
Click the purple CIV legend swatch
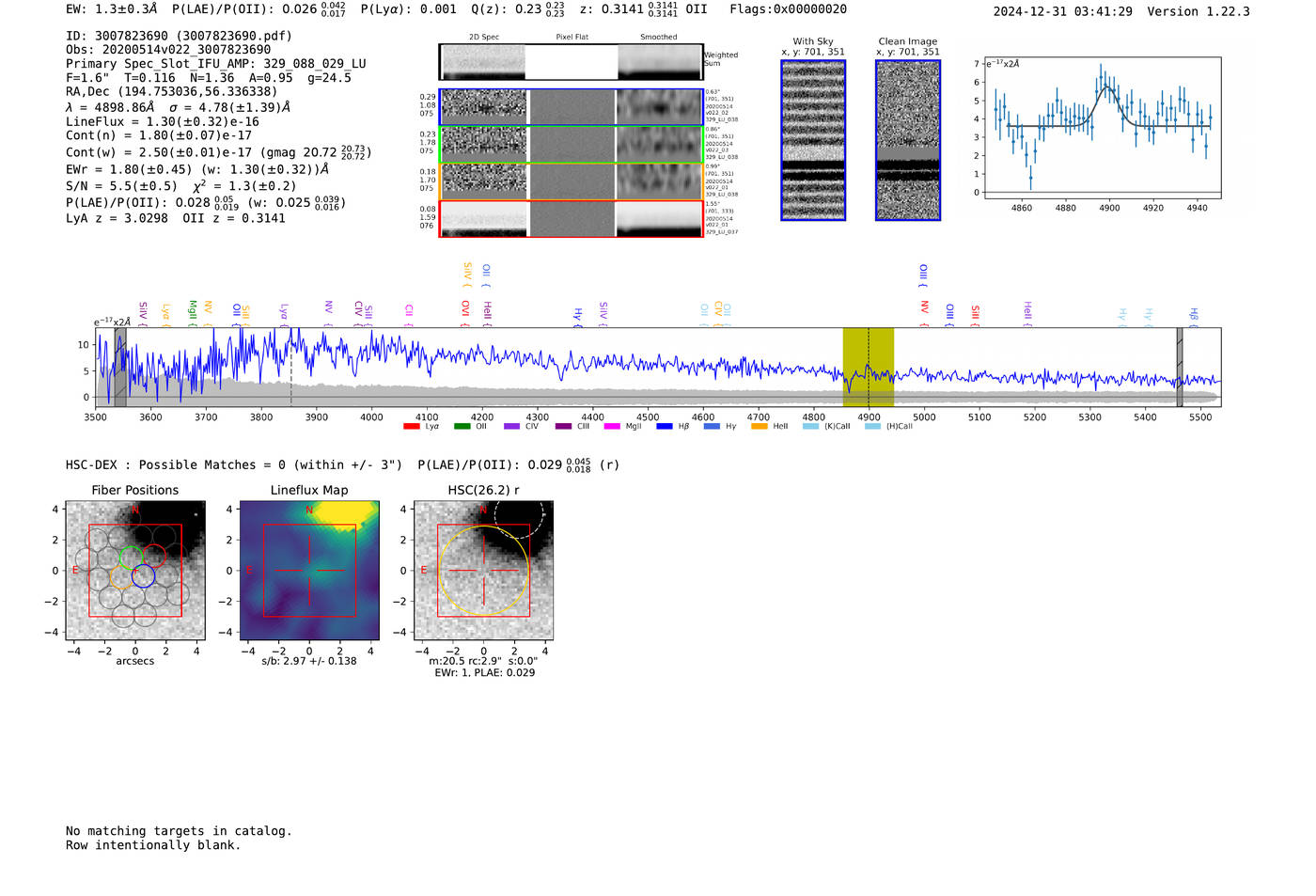coord(511,427)
